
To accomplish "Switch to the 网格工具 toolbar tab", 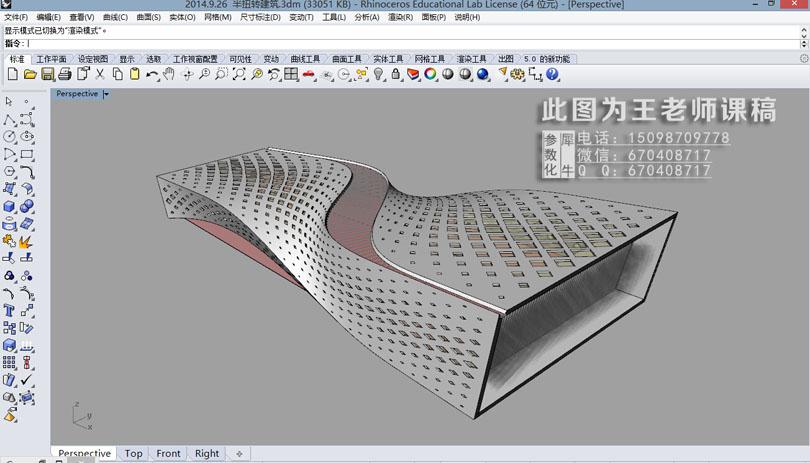I will 430,59.
